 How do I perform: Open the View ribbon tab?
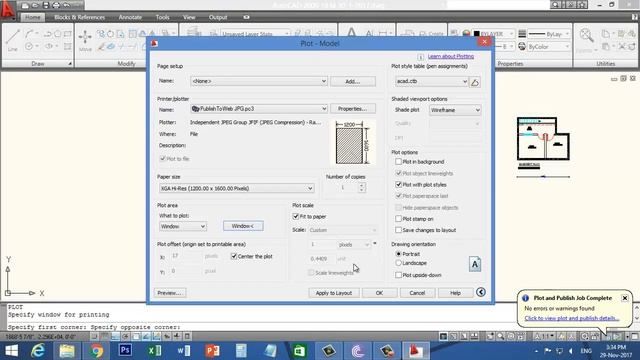pyautogui.click(x=189, y=17)
